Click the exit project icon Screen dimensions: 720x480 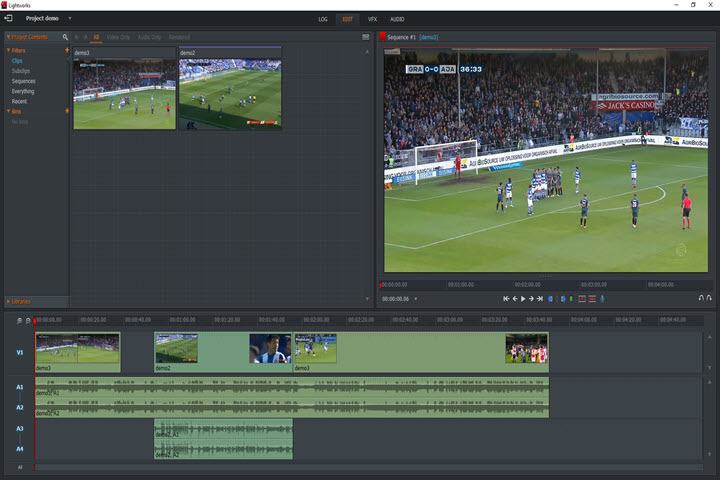(8, 19)
